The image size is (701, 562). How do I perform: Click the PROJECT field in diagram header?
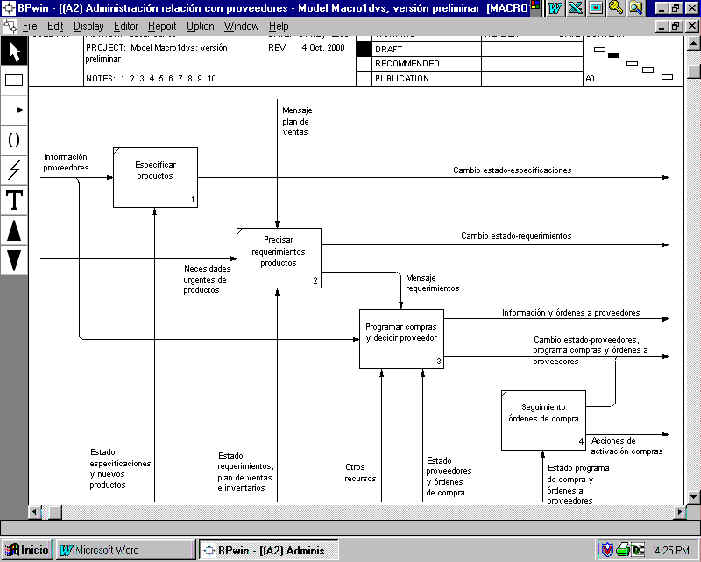click(156, 53)
